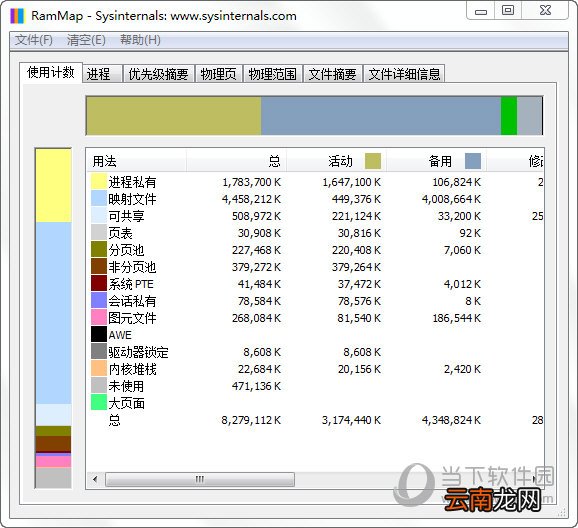Click the olive active segment of the top memory bar
Screen dimensions: 578x528
click(174, 116)
